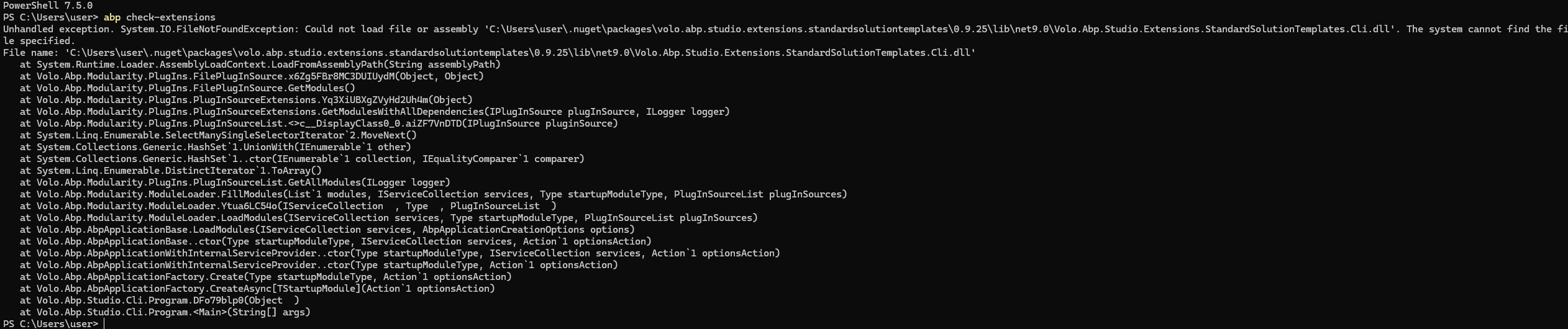Click the 'PowerShell 7.5.0' header text
The image size is (1568, 329).
(x=48, y=5)
